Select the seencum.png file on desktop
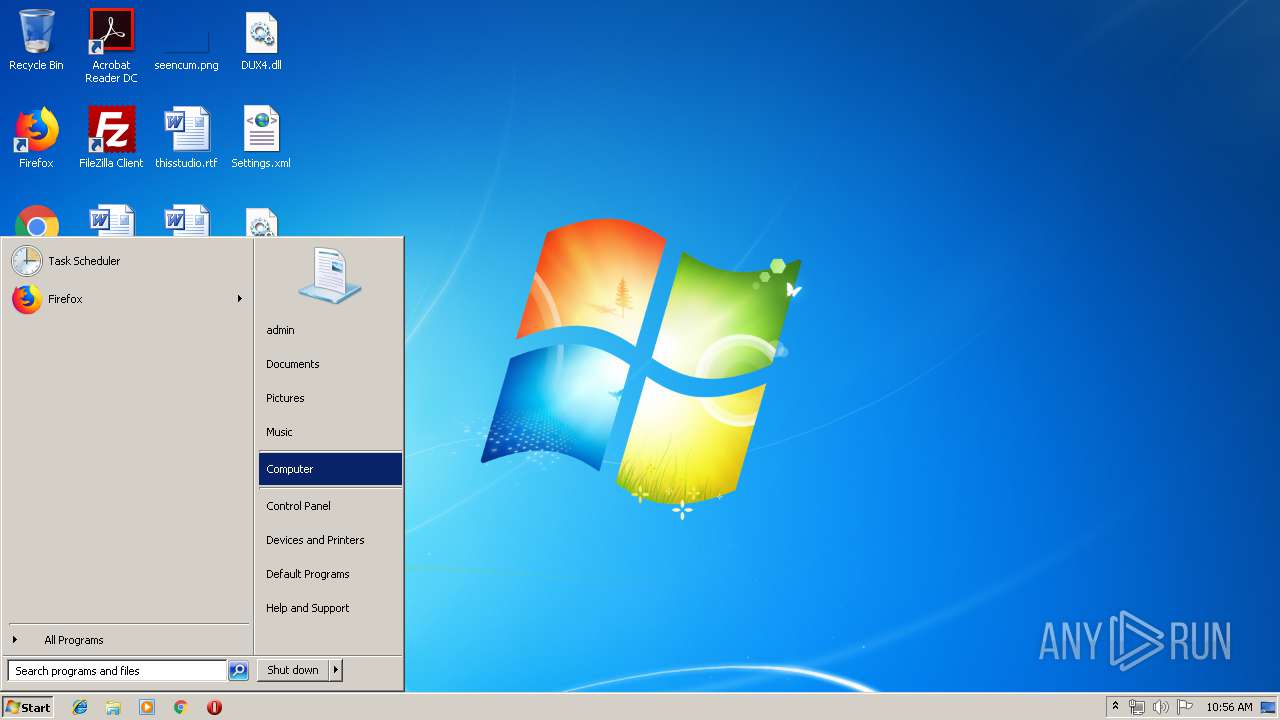The image size is (1280, 720). tap(186, 40)
